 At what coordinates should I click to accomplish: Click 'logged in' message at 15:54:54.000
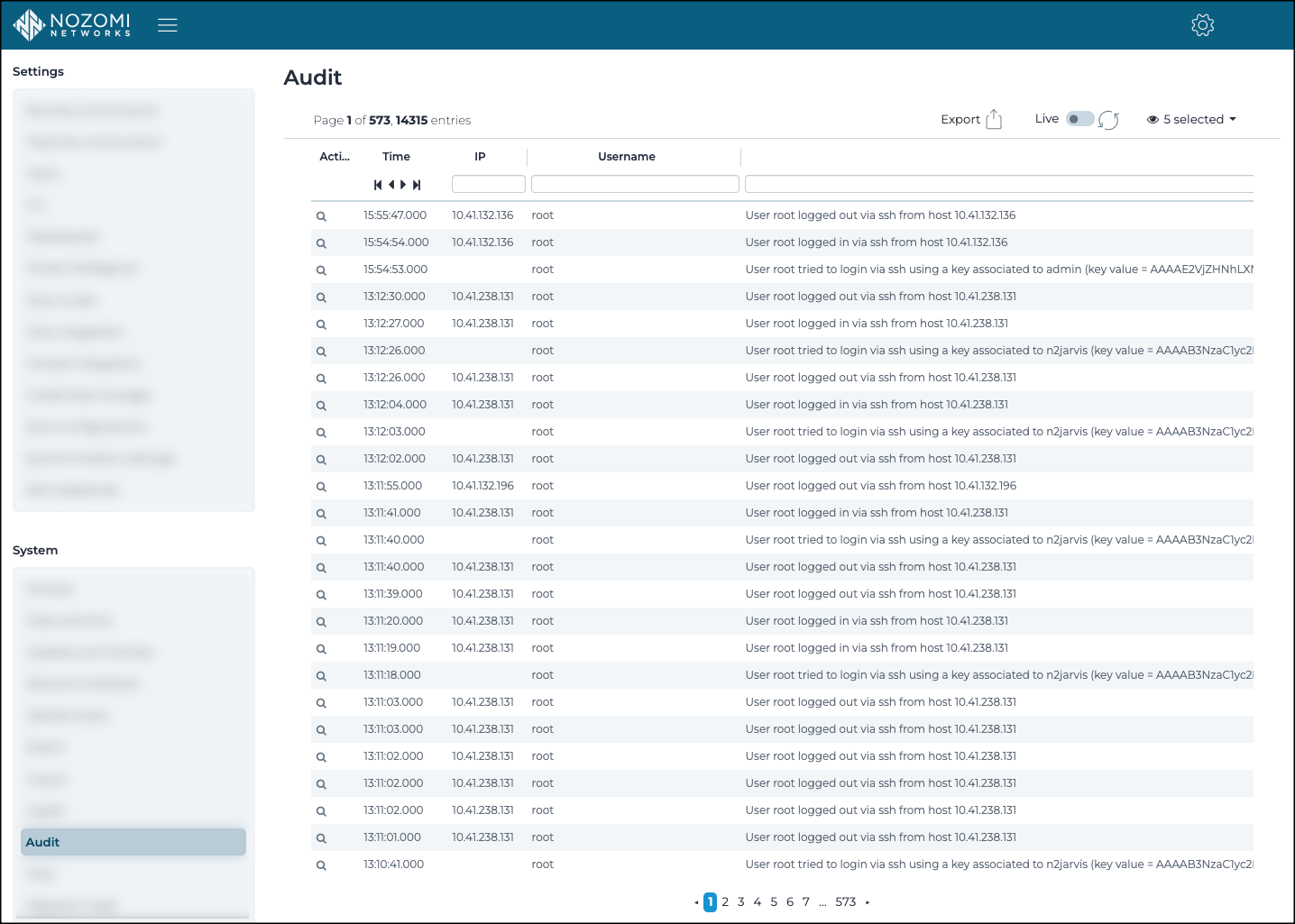coord(877,242)
